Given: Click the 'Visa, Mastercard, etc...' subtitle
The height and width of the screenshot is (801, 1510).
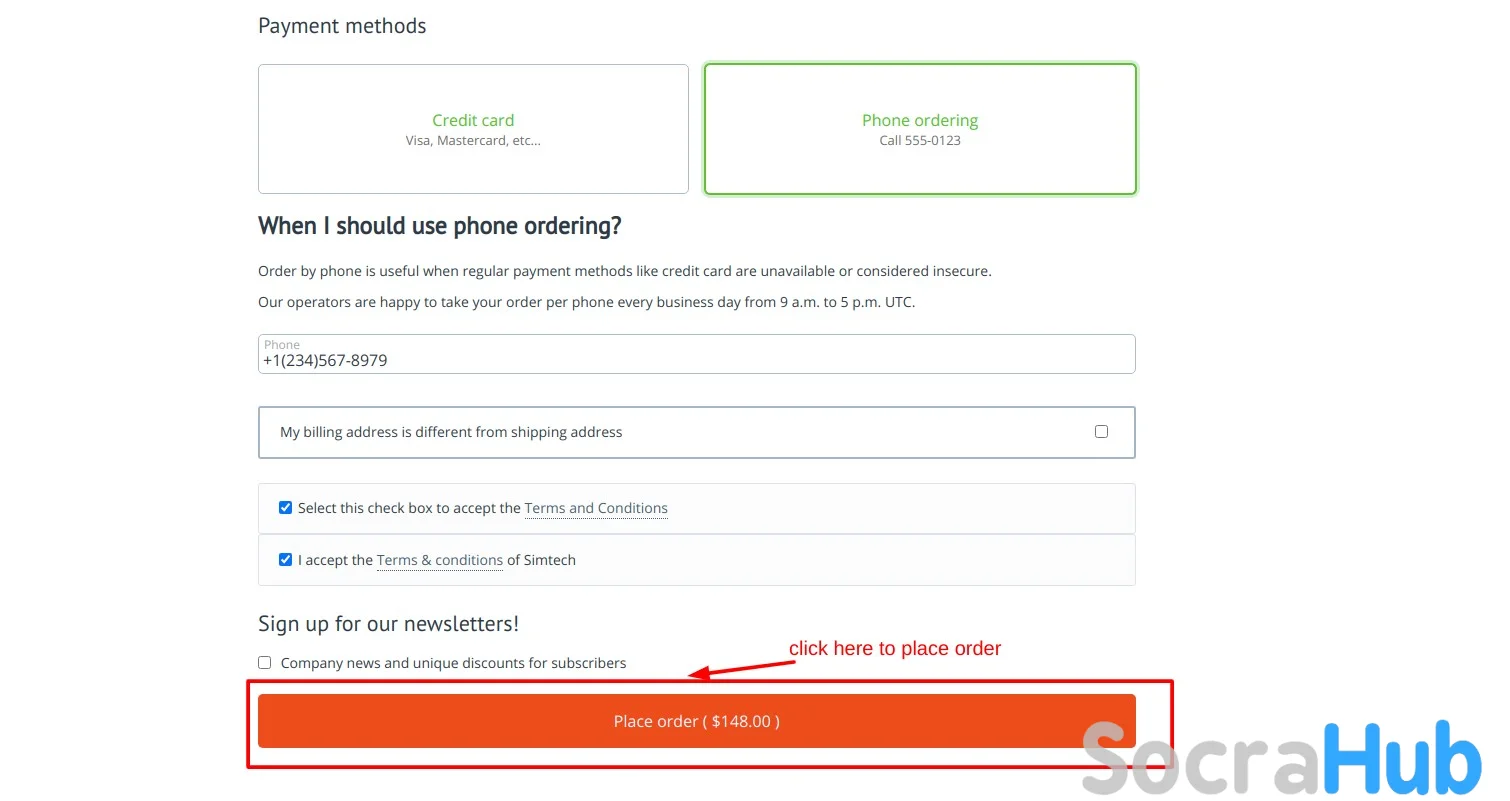Looking at the screenshot, I should coord(473,141).
